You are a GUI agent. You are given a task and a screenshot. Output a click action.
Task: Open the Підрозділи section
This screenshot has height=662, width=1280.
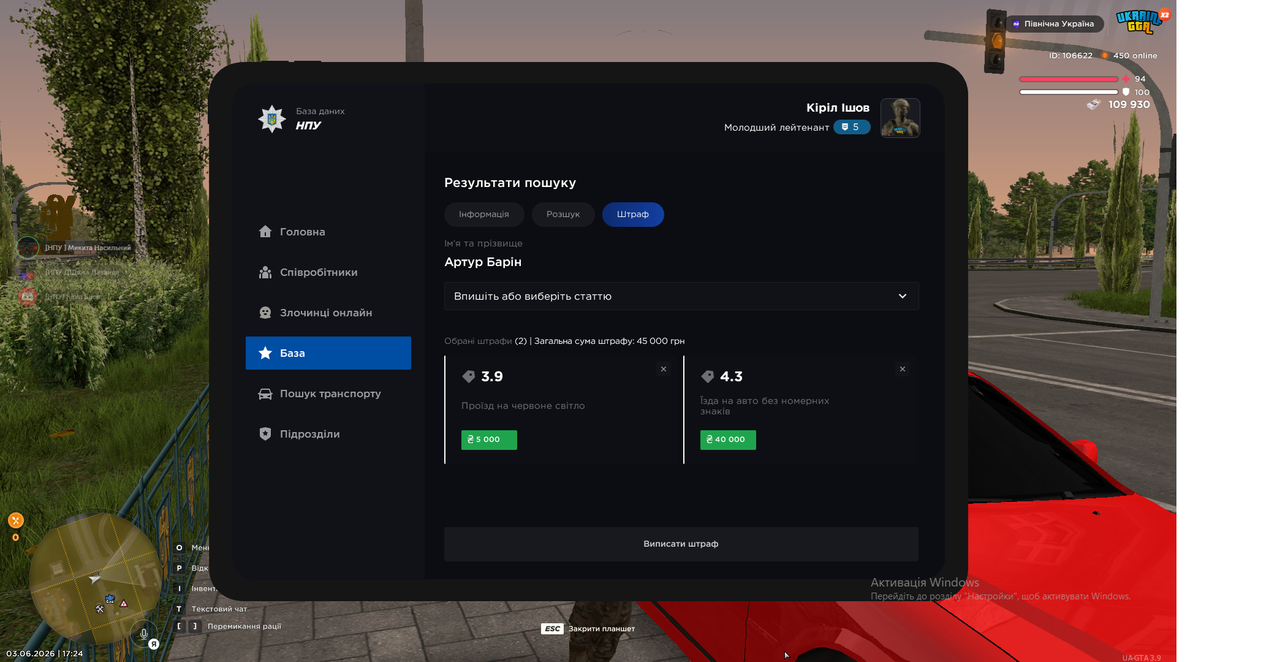click(328, 434)
